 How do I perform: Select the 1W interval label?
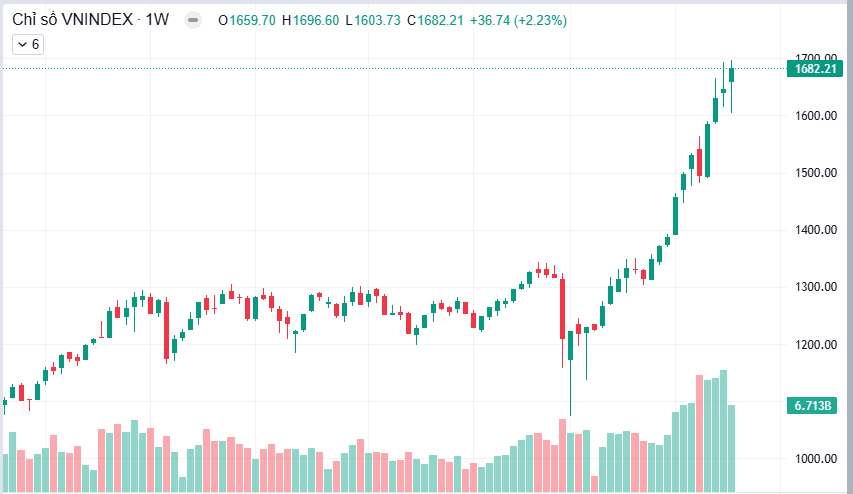click(x=157, y=20)
